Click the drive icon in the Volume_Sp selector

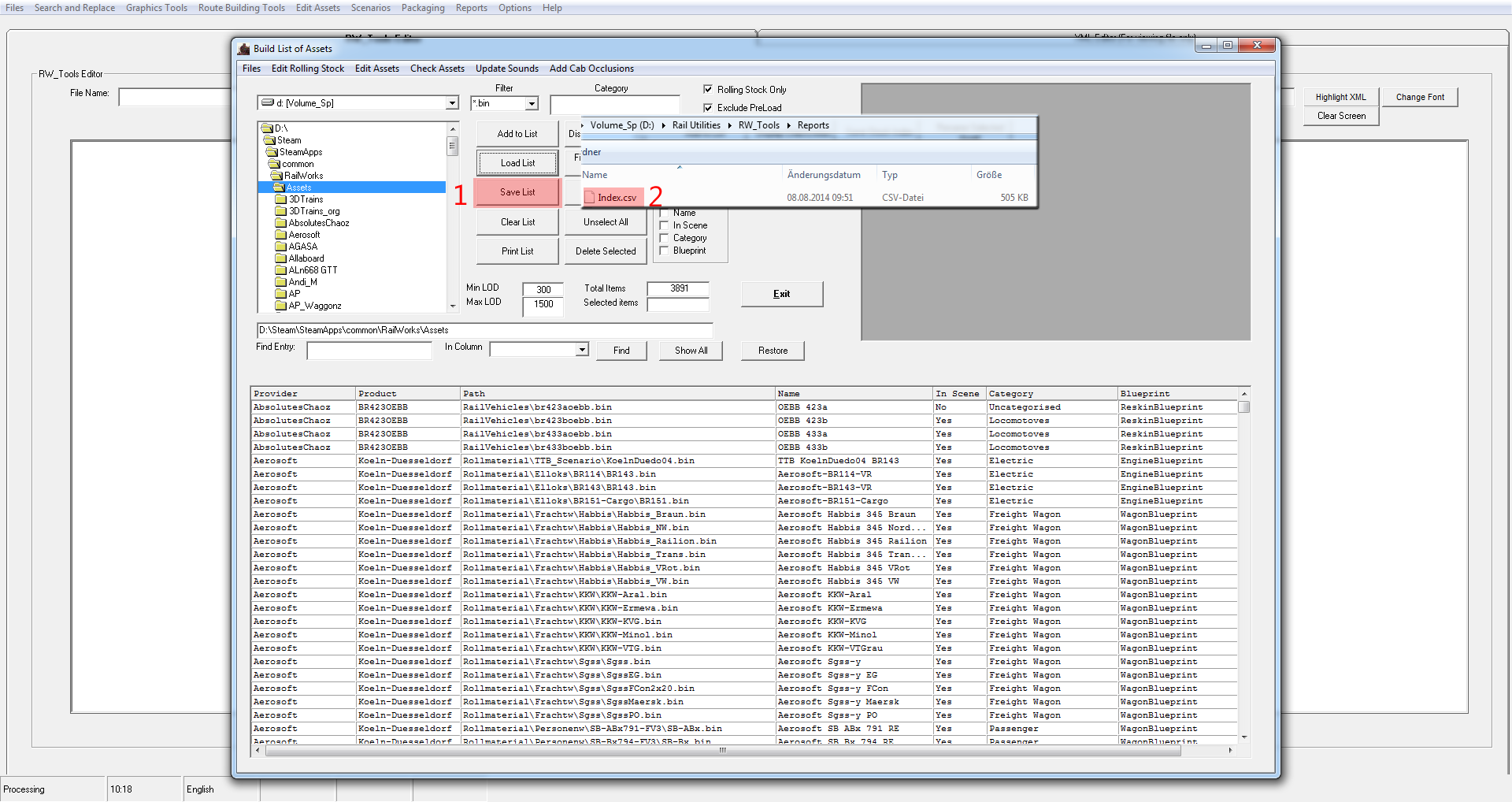[268, 102]
